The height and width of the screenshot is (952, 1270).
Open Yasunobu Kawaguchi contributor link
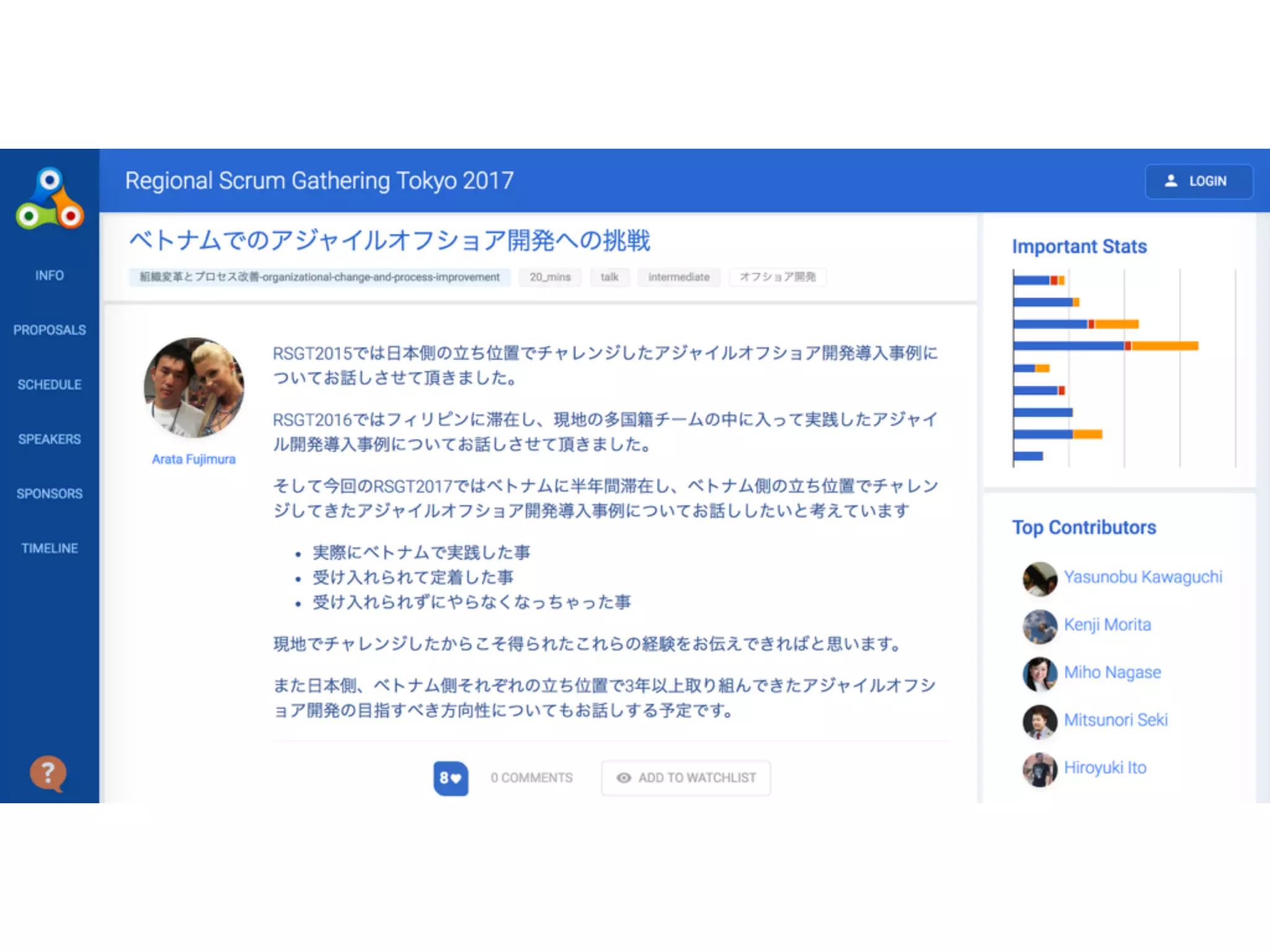click(x=1143, y=577)
